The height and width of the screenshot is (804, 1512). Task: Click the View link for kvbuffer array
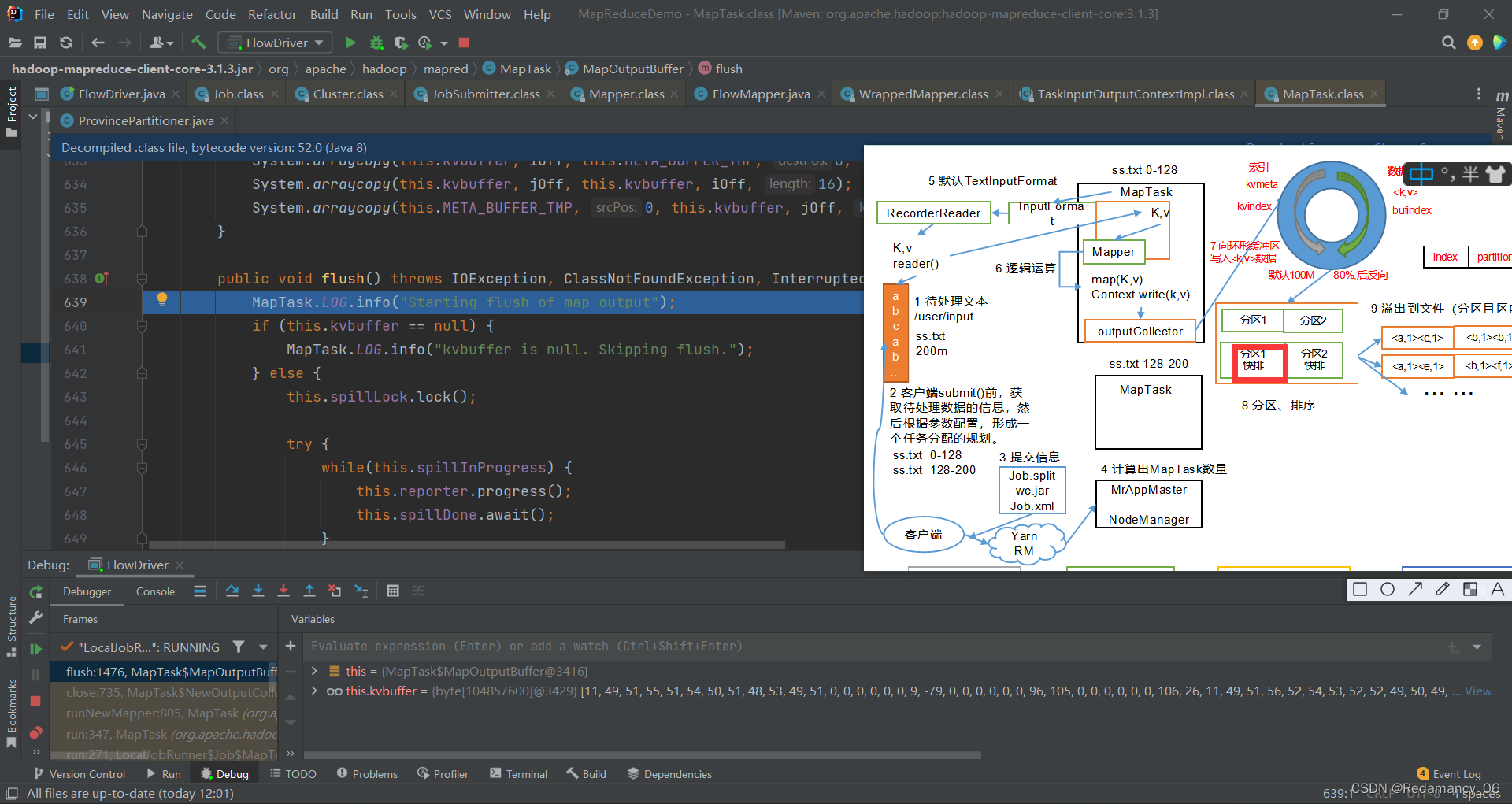[1477, 691]
